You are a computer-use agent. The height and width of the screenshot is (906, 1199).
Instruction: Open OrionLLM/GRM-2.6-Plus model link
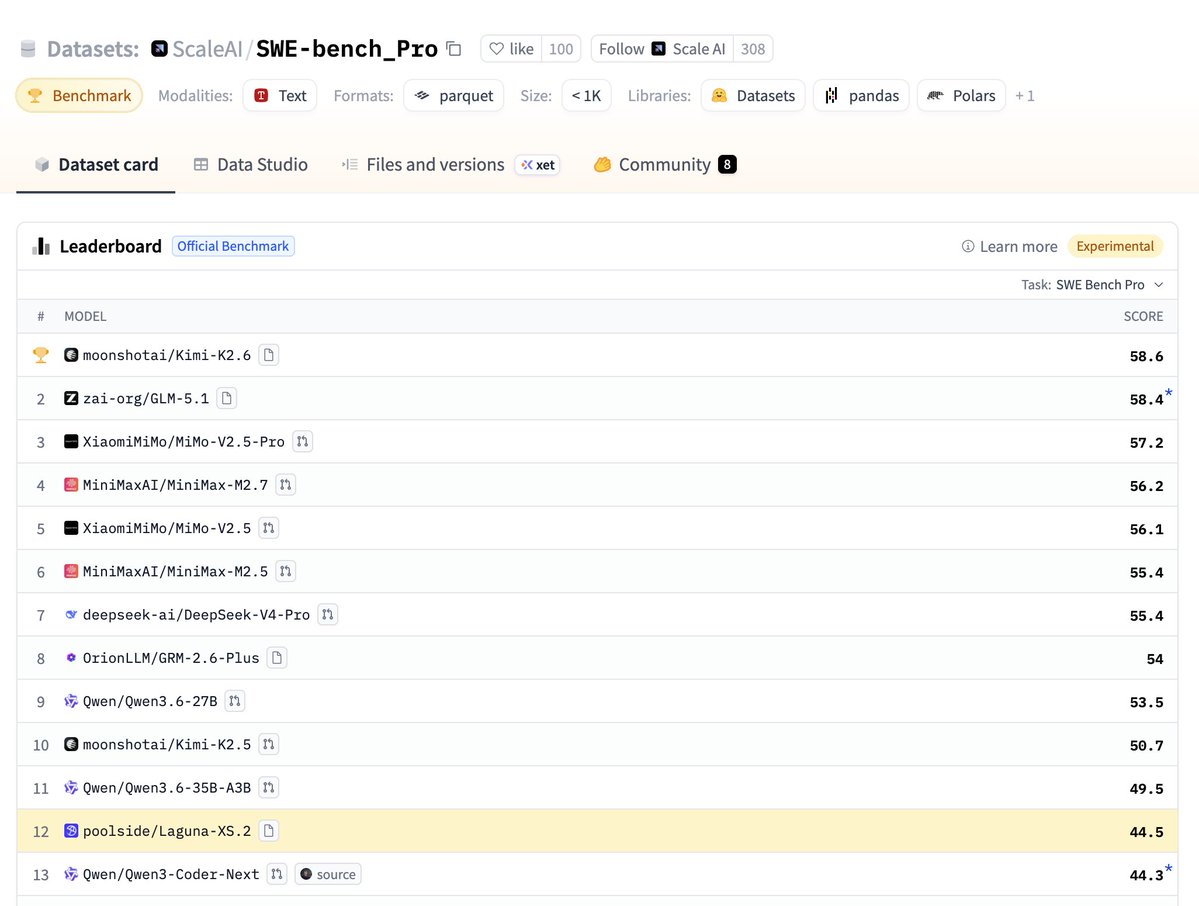pos(171,658)
